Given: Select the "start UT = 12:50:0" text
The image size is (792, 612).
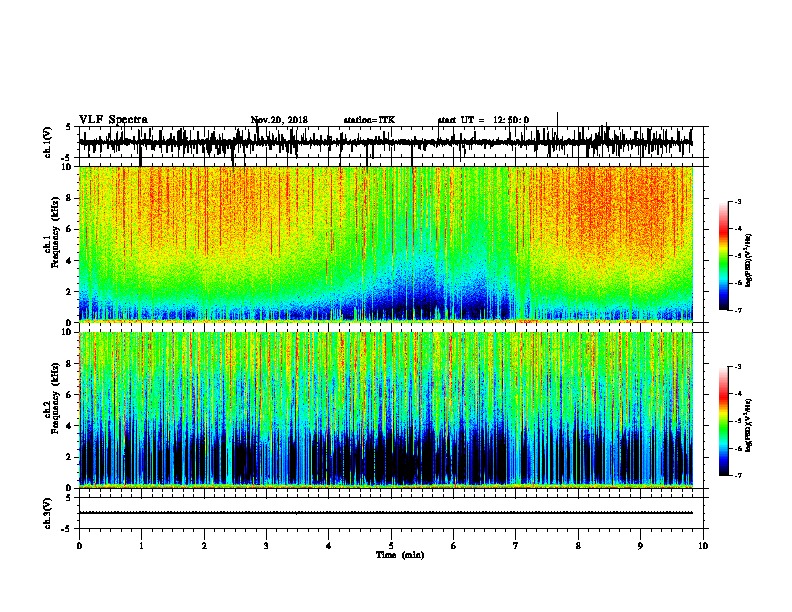Looking at the screenshot, I should click(483, 120).
